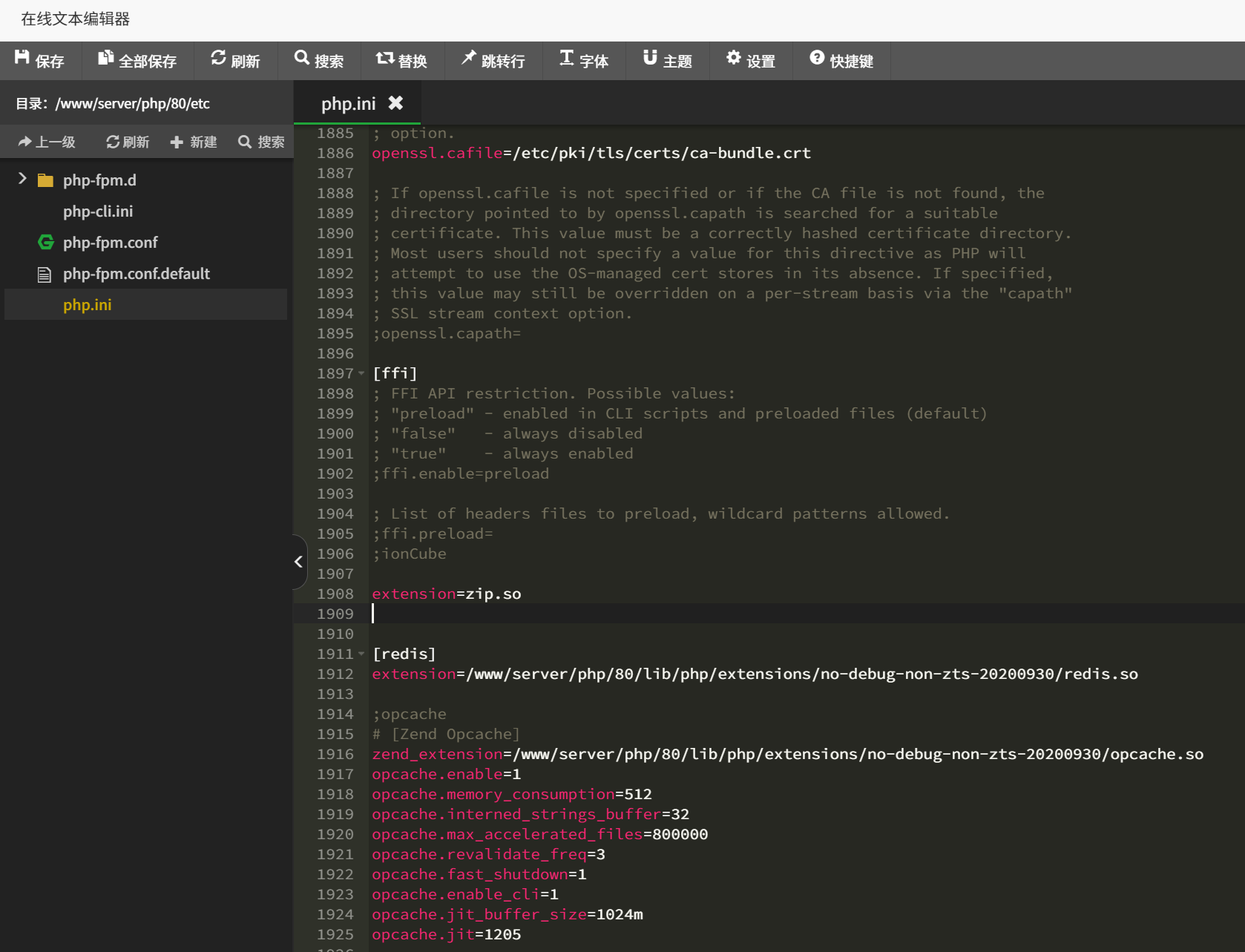Click on opcache.memory_consumption=512 line
Screen dimensions: 1245x952
pyautogui.click(x=512, y=794)
